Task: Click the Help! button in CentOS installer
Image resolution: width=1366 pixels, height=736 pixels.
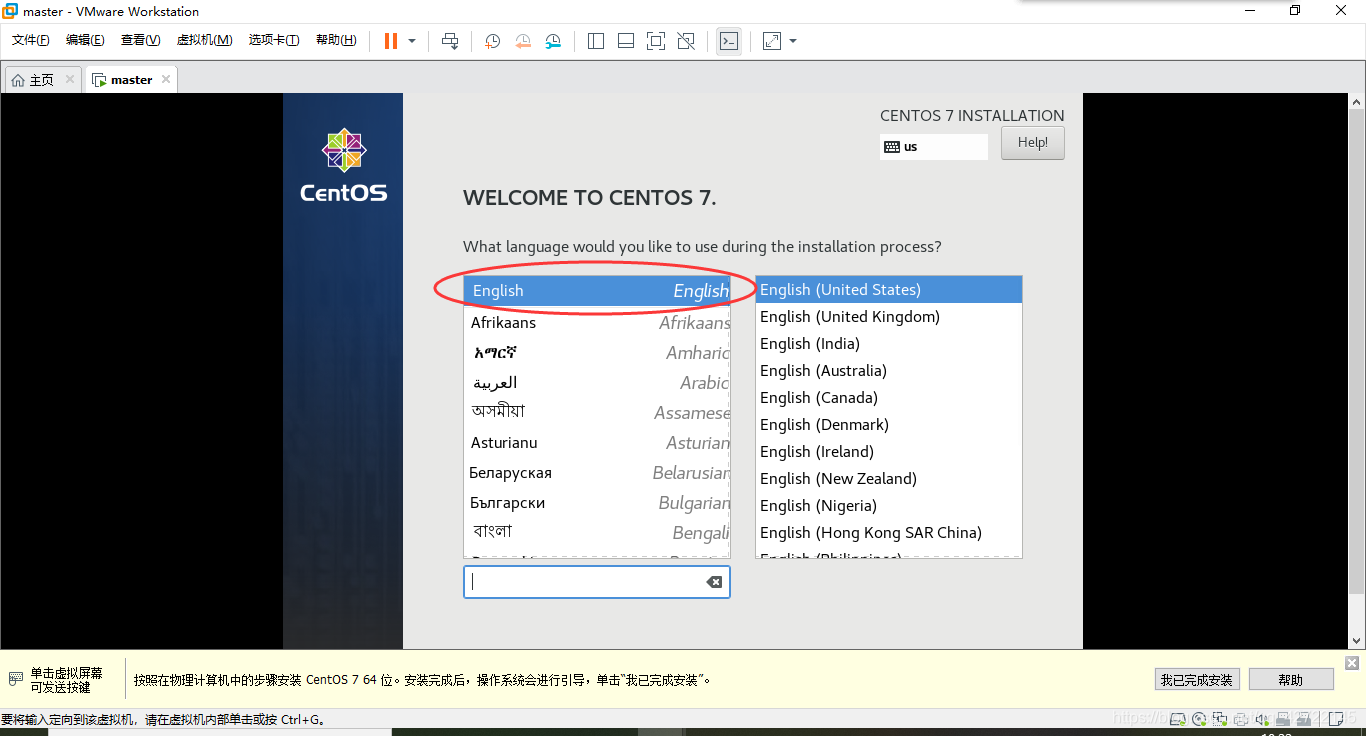Action: tap(1033, 142)
